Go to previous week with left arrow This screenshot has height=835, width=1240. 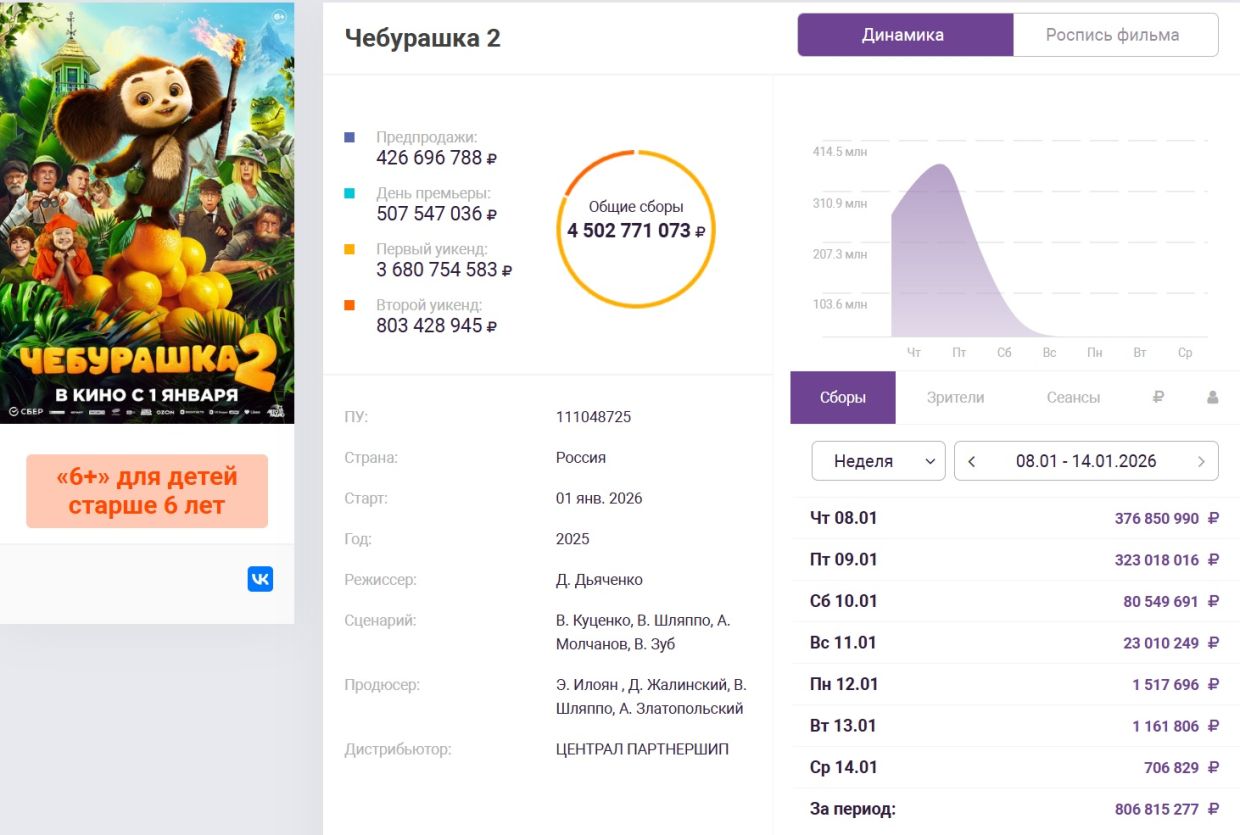coord(971,461)
